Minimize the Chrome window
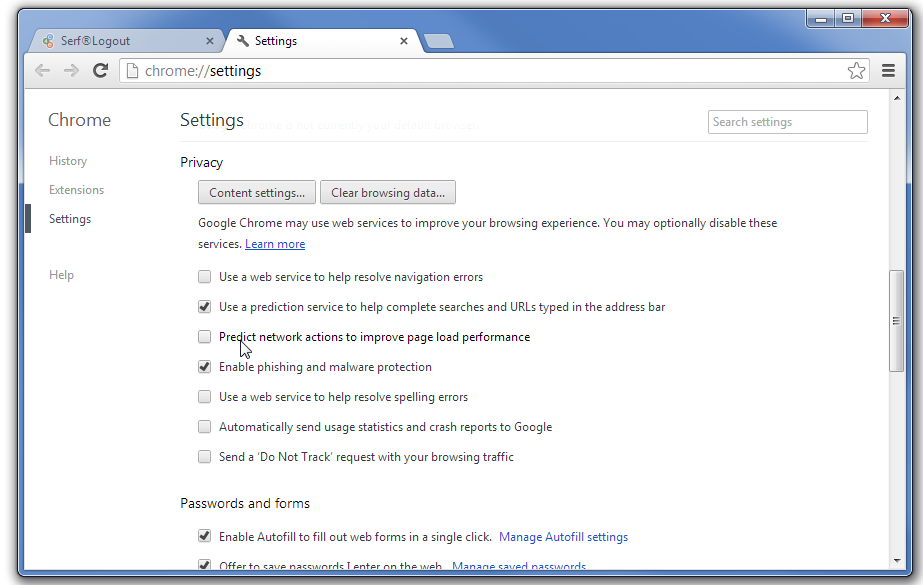 pos(821,19)
